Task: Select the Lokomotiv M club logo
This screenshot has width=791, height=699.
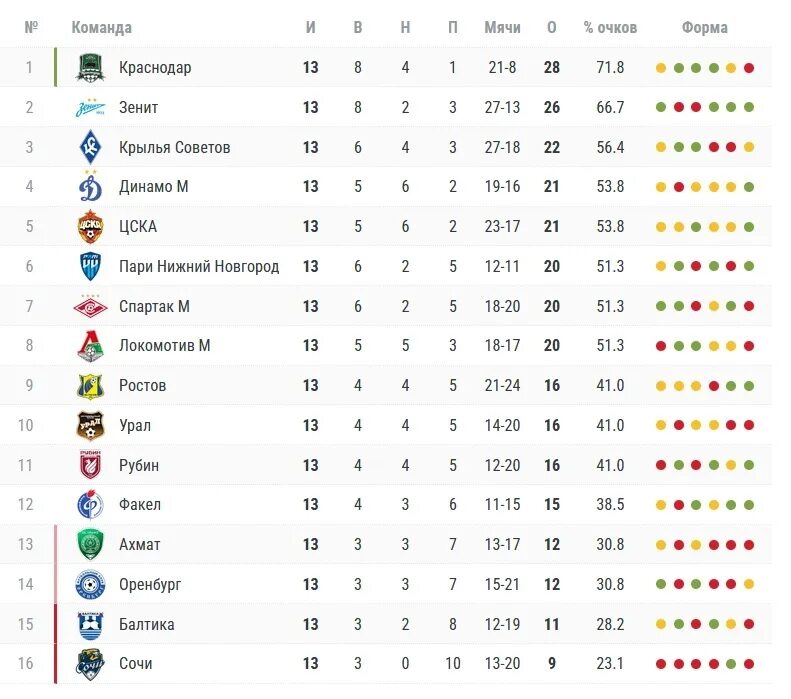Action: 90,346
